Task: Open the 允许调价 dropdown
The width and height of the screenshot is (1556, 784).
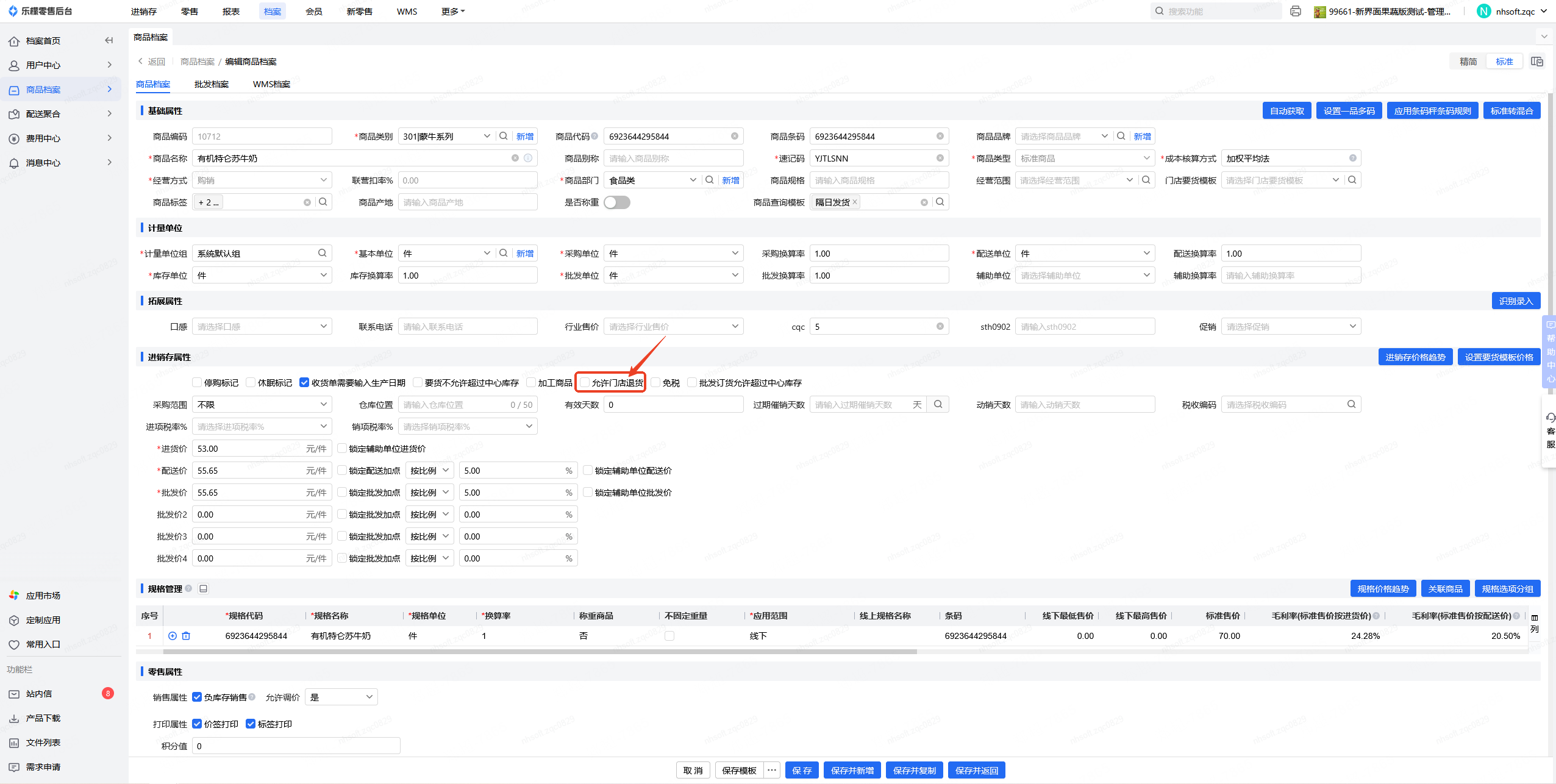Action: [341, 697]
